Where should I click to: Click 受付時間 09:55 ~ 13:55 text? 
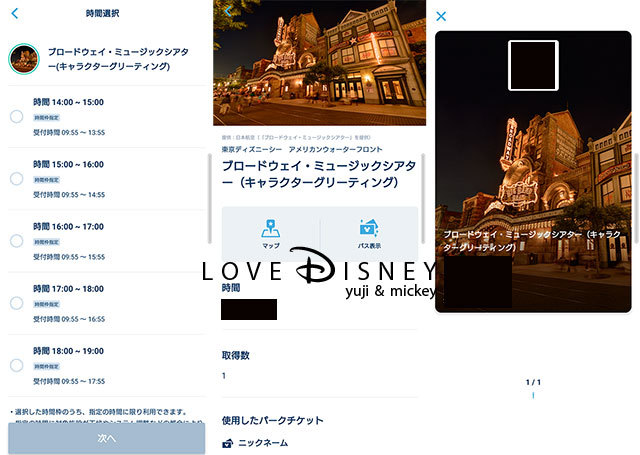coord(69,133)
